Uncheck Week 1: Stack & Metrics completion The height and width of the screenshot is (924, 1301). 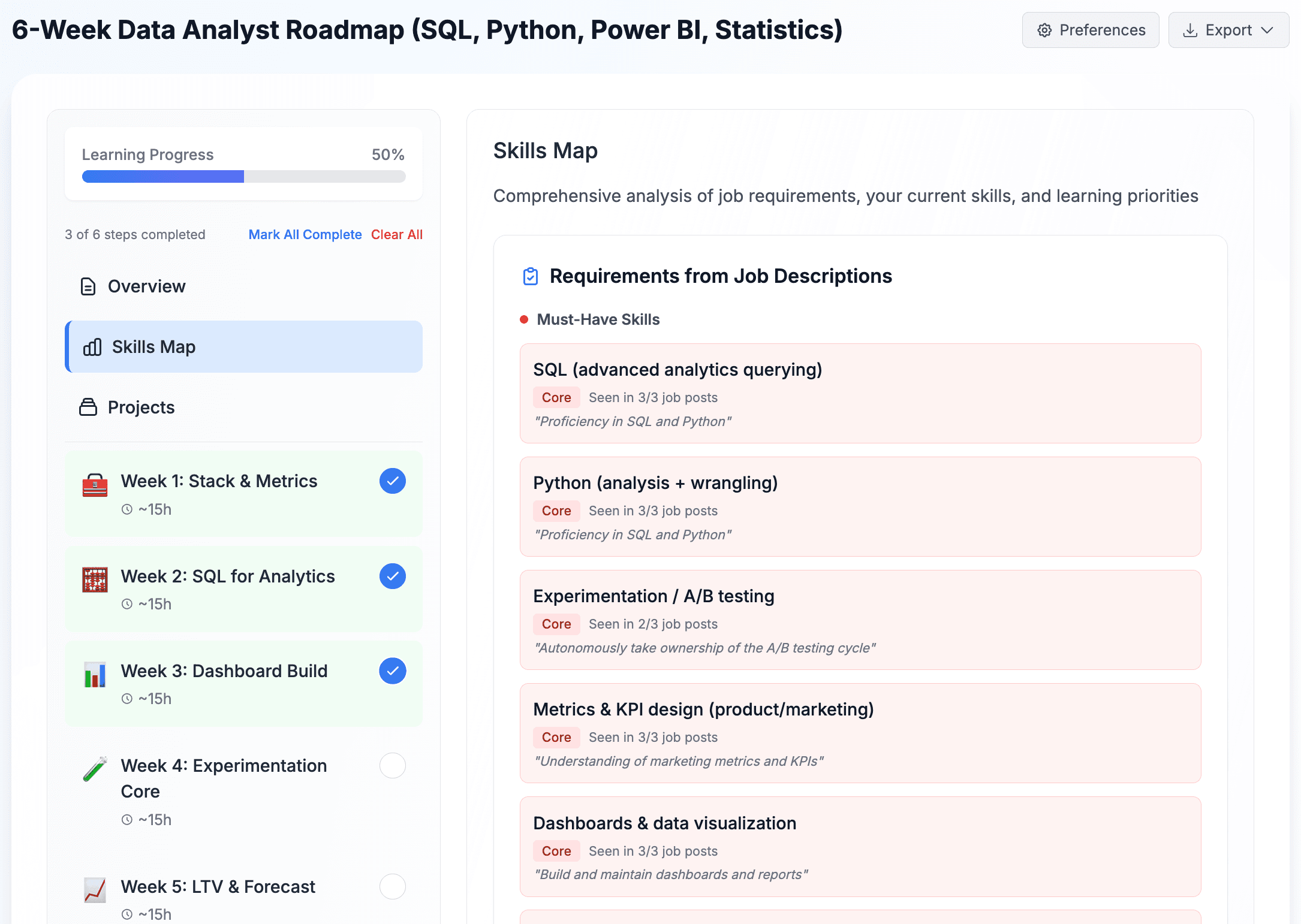coord(392,481)
